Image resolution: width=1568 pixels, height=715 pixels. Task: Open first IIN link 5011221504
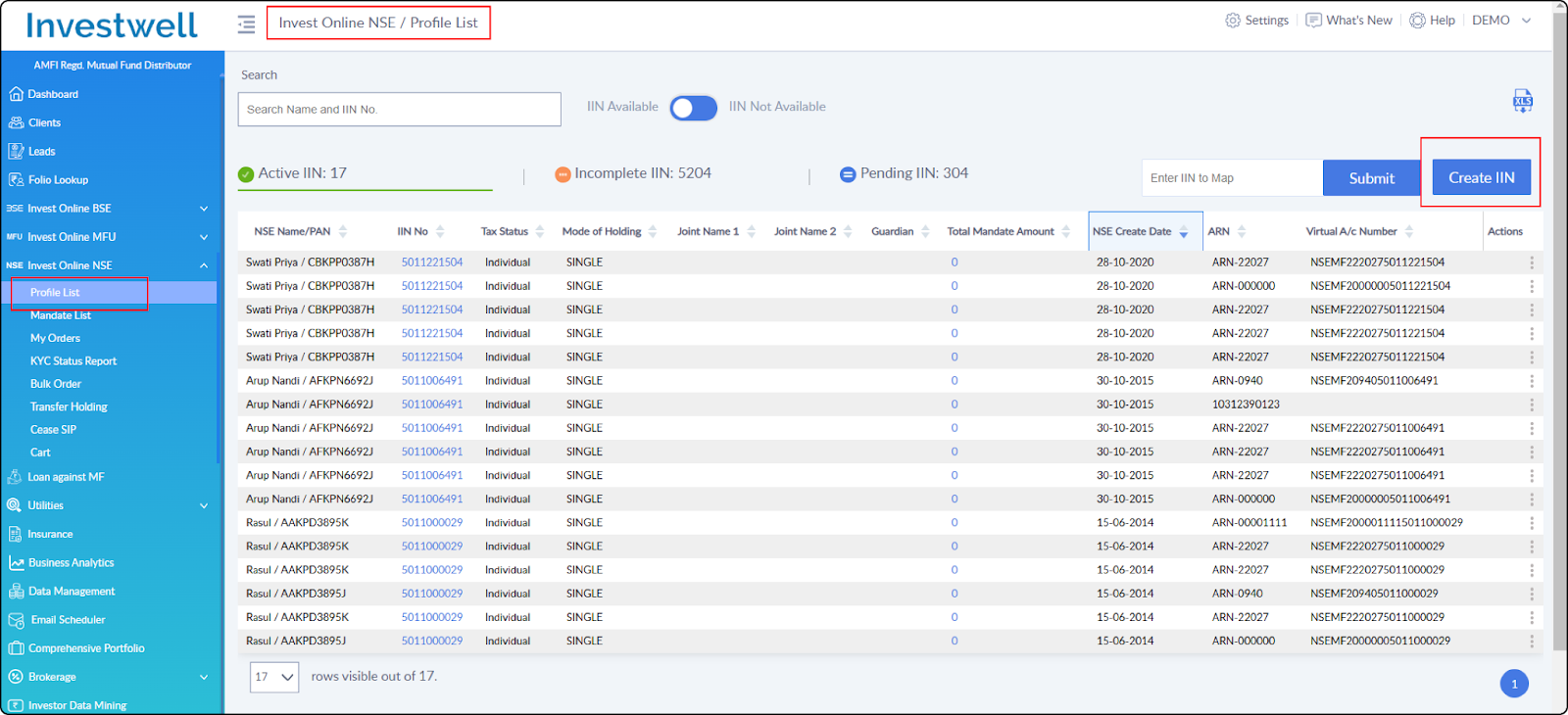(x=432, y=262)
